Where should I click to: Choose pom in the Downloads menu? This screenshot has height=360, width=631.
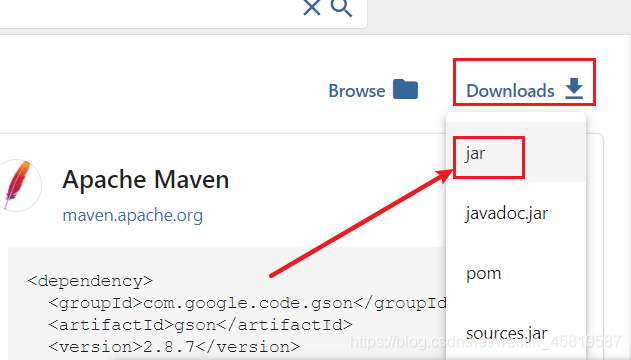[x=516, y=273]
